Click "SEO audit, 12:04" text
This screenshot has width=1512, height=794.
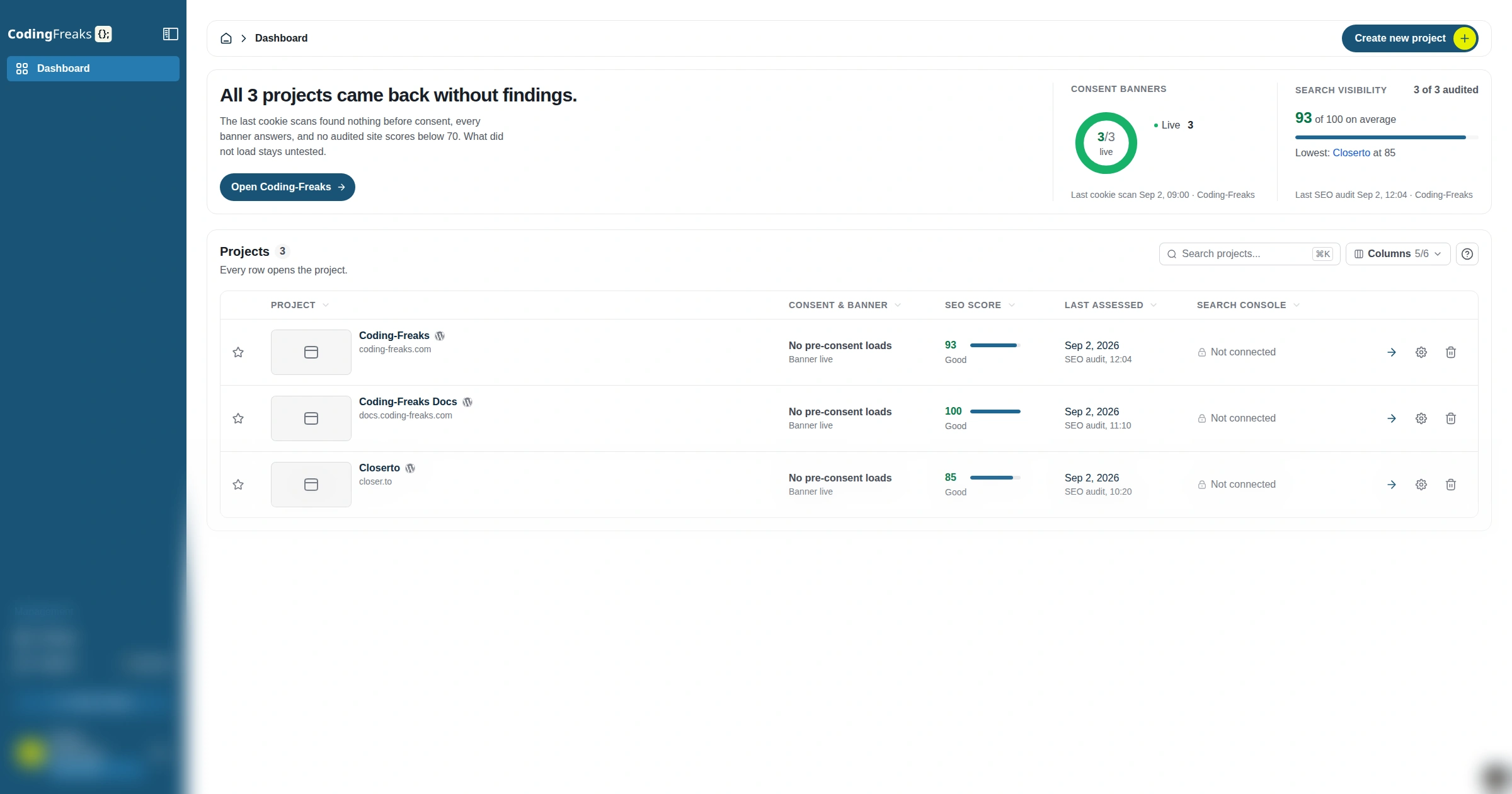(x=1098, y=360)
